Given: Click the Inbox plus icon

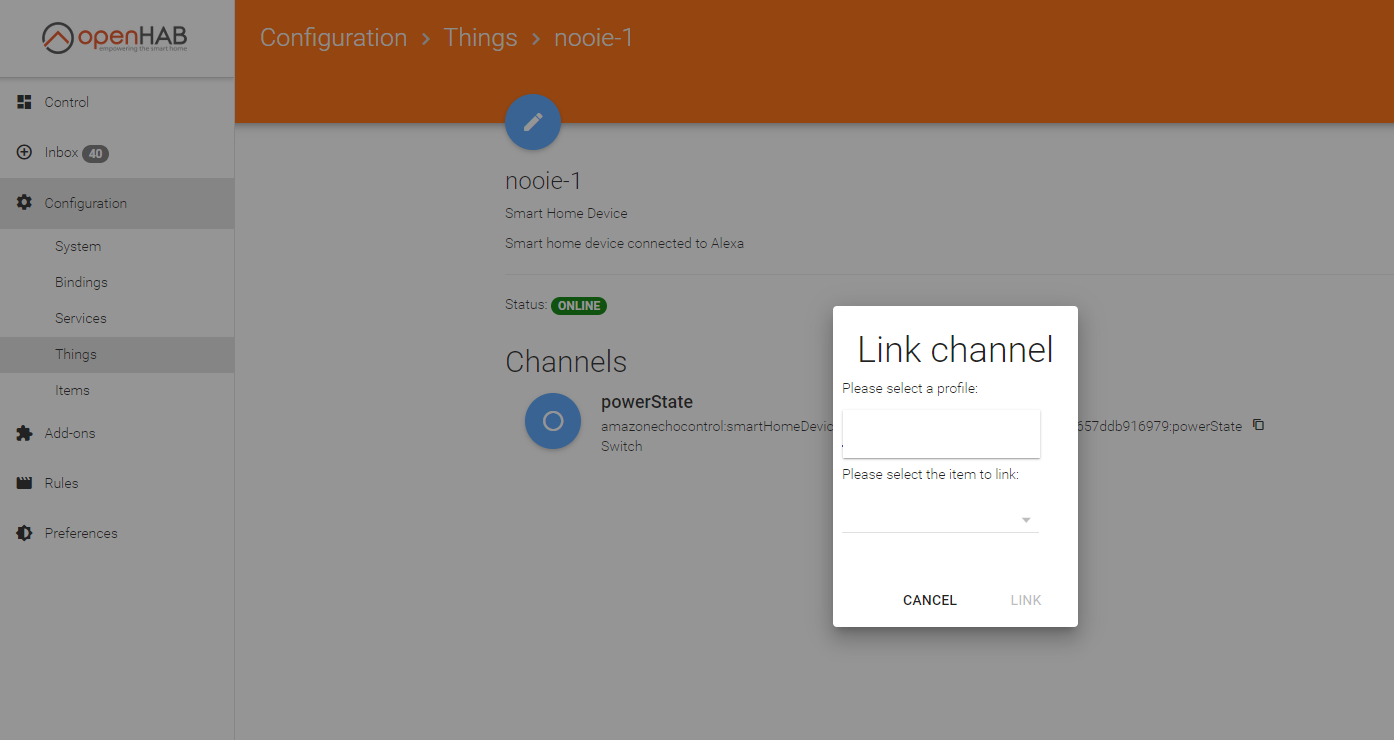Looking at the screenshot, I should 25,152.
